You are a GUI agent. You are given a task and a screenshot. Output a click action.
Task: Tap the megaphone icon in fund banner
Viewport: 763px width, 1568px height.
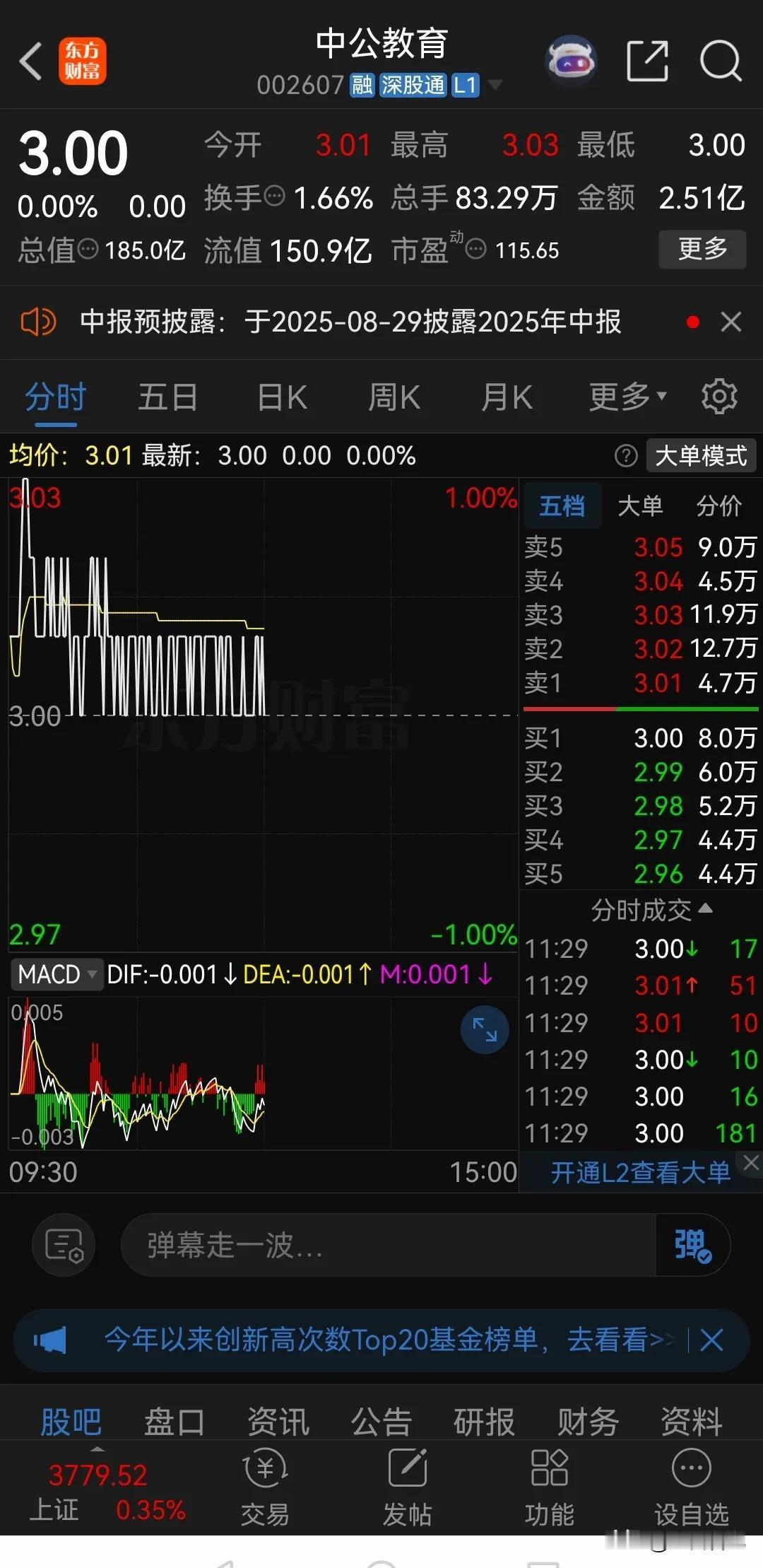(x=50, y=1340)
